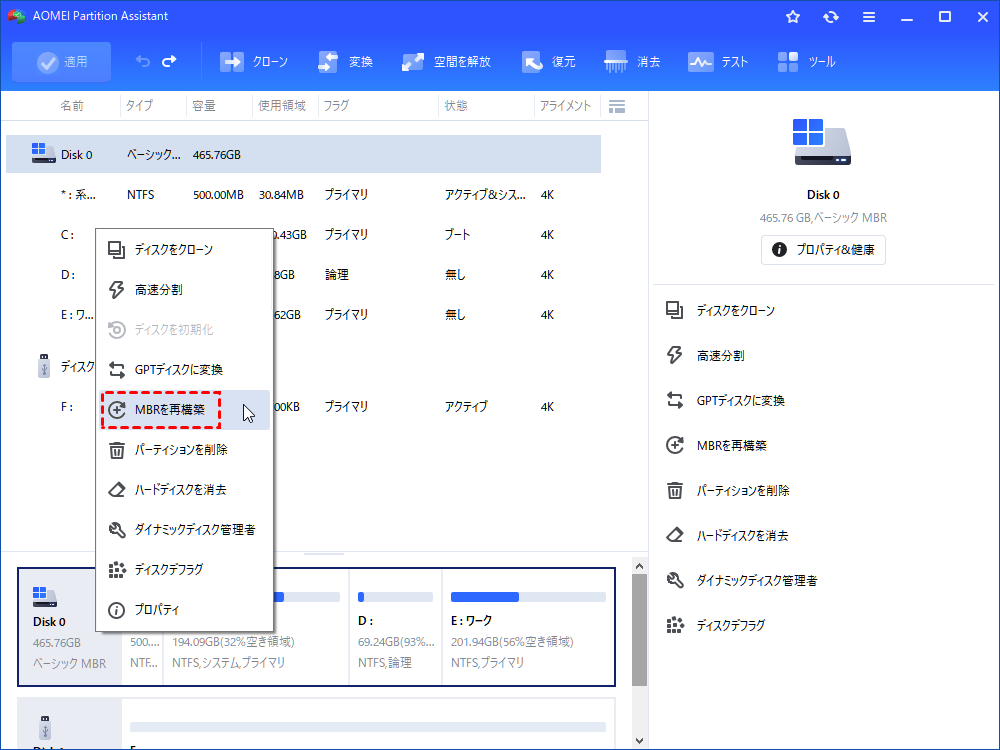
Task: Click the USB disk icon in the list
Action: (x=43, y=366)
